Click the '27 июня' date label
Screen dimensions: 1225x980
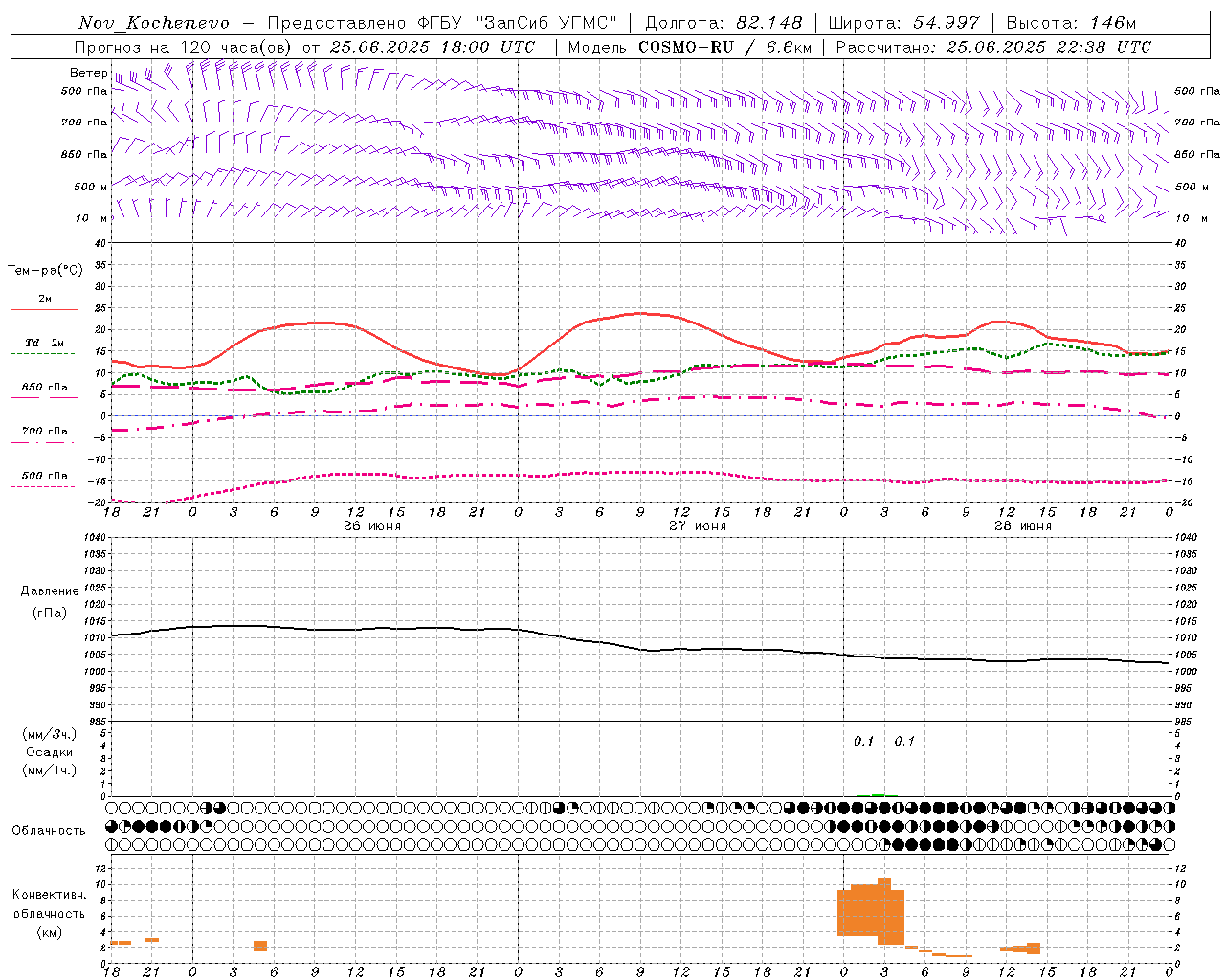[x=698, y=526]
